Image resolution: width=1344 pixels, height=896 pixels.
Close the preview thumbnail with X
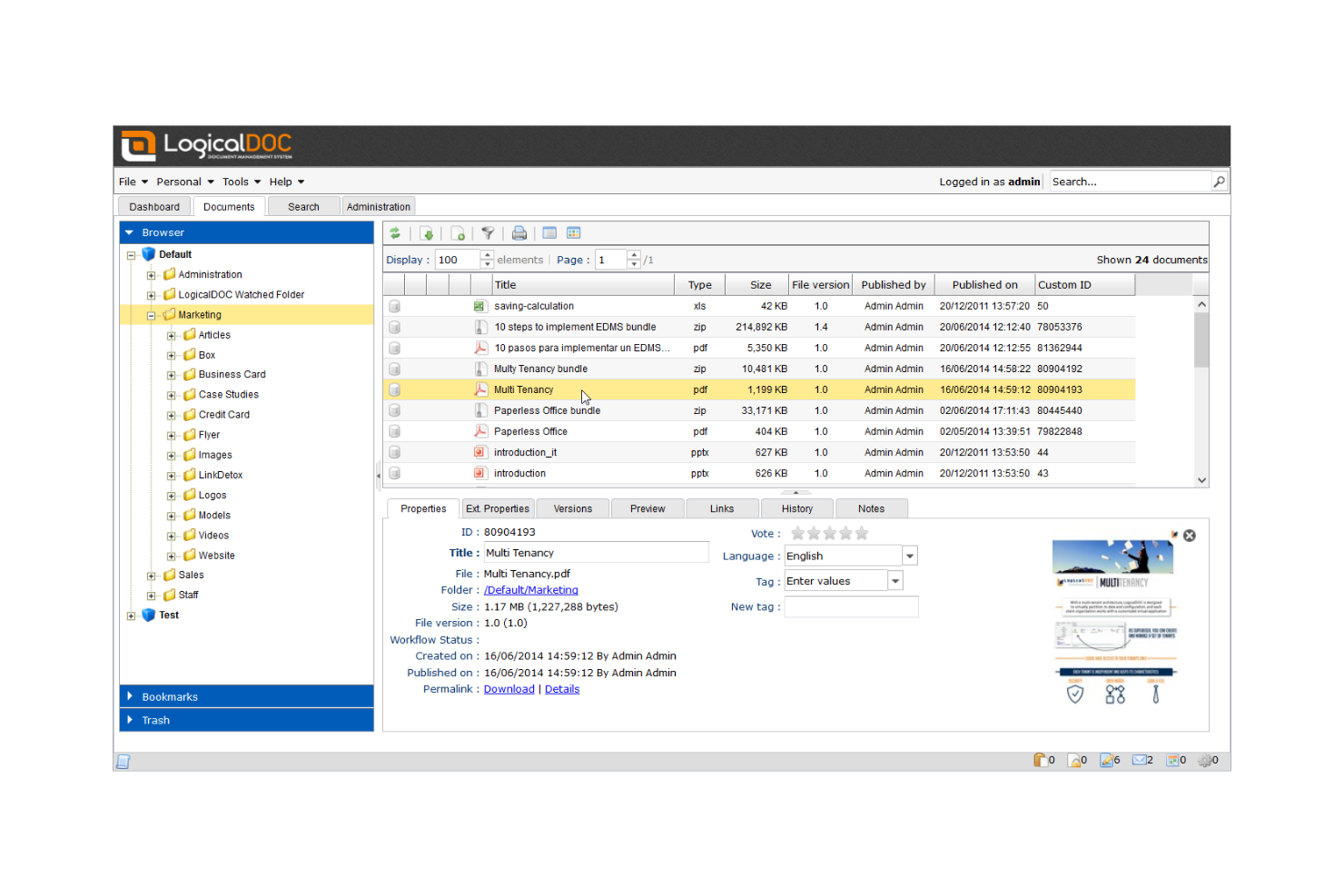tap(1190, 536)
